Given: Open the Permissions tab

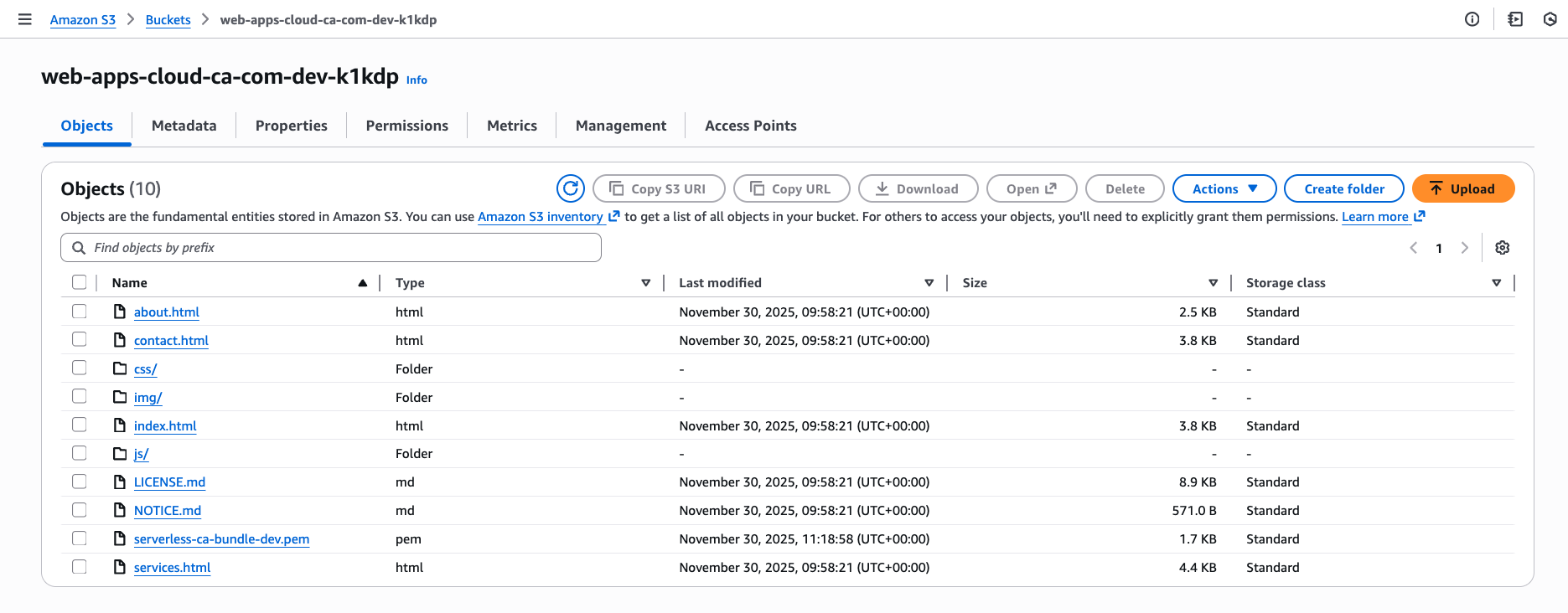Looking at the screenshot, I should [407, 126].
